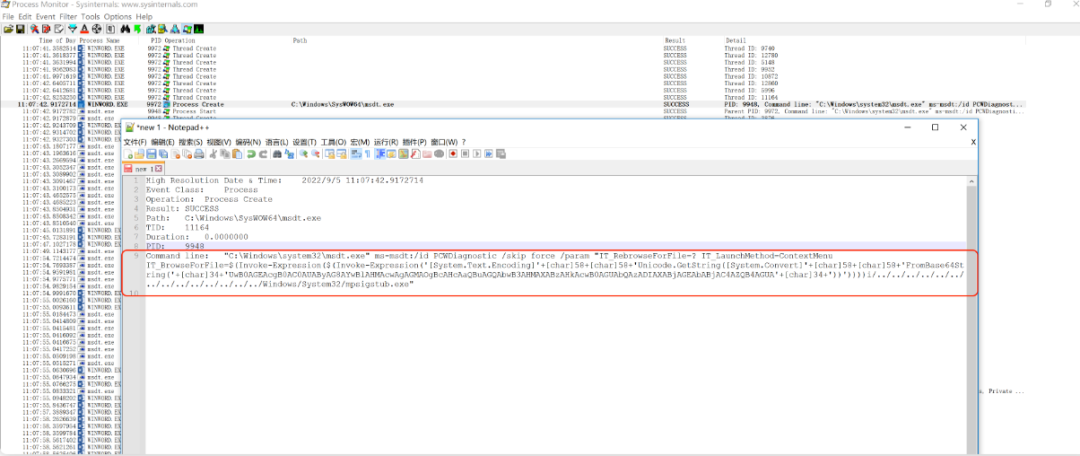
Task: Click the Notepad++ zoom out icon
Action: tap(315, 154)
